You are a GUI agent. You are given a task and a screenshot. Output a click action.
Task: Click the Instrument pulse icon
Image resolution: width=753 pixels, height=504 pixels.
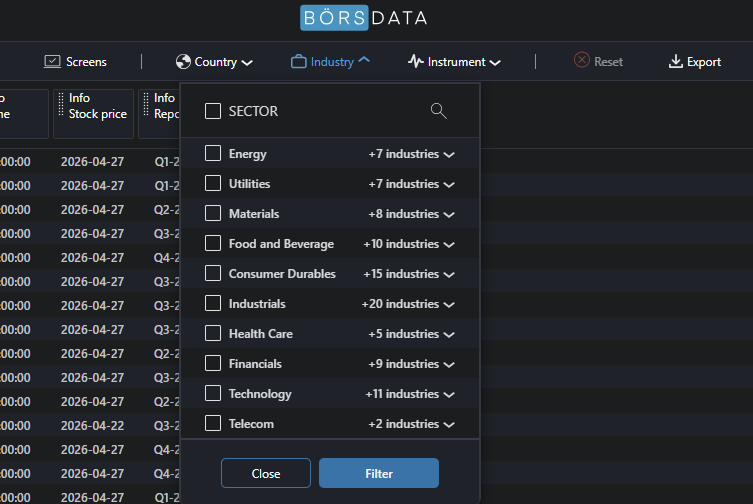(x=415, y=61)
